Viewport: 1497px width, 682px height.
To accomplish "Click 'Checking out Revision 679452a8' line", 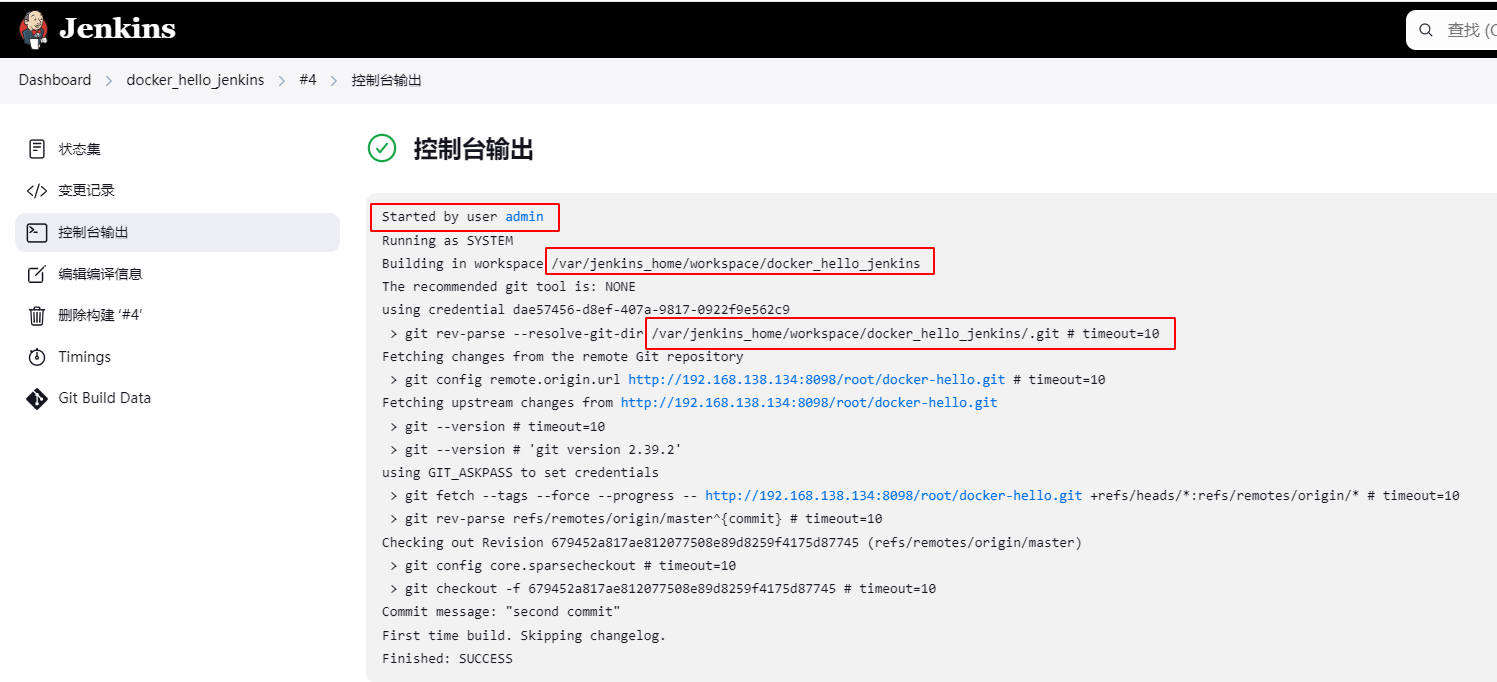I will [732, 543].
